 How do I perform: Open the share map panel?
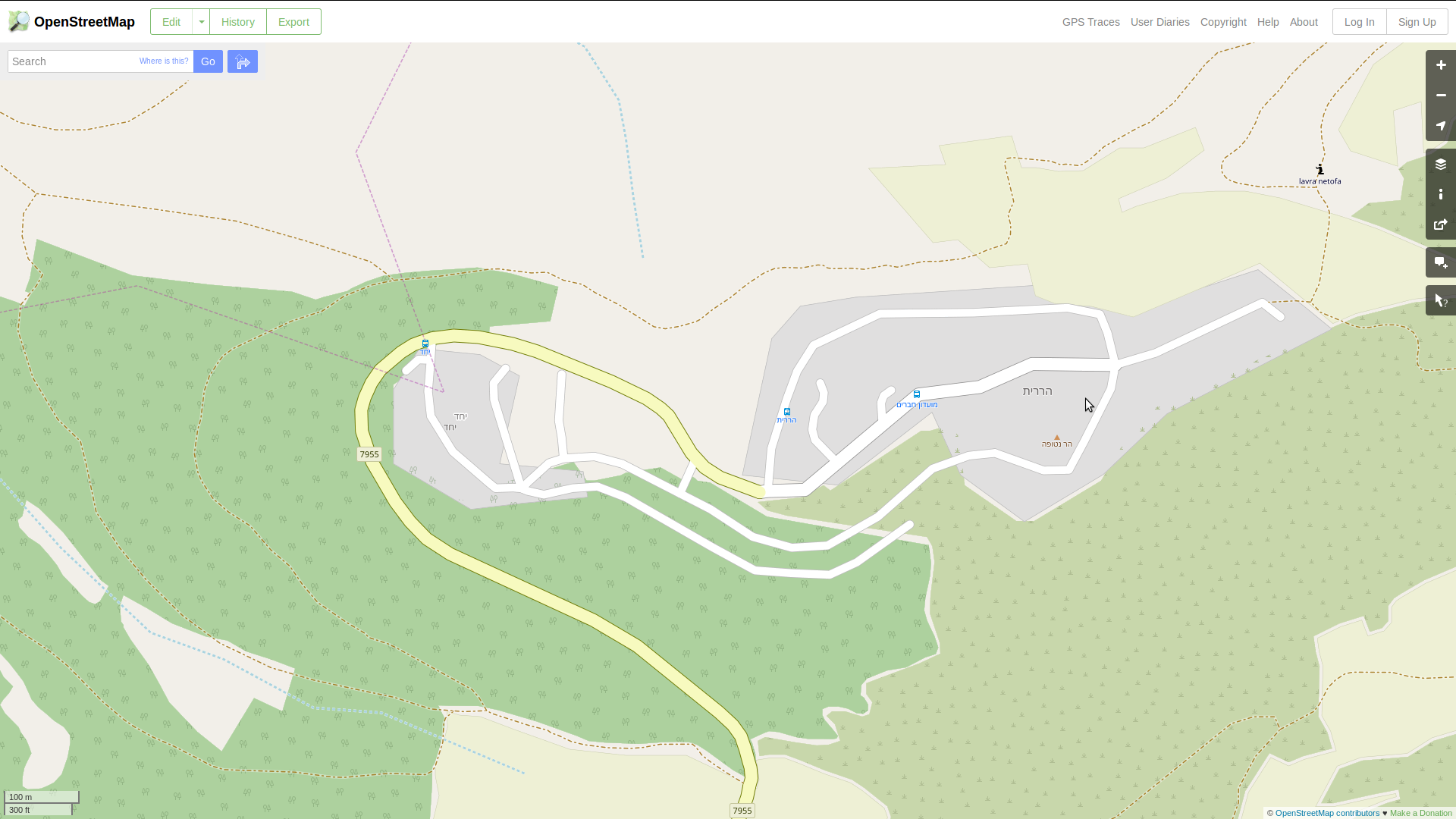1440,225
